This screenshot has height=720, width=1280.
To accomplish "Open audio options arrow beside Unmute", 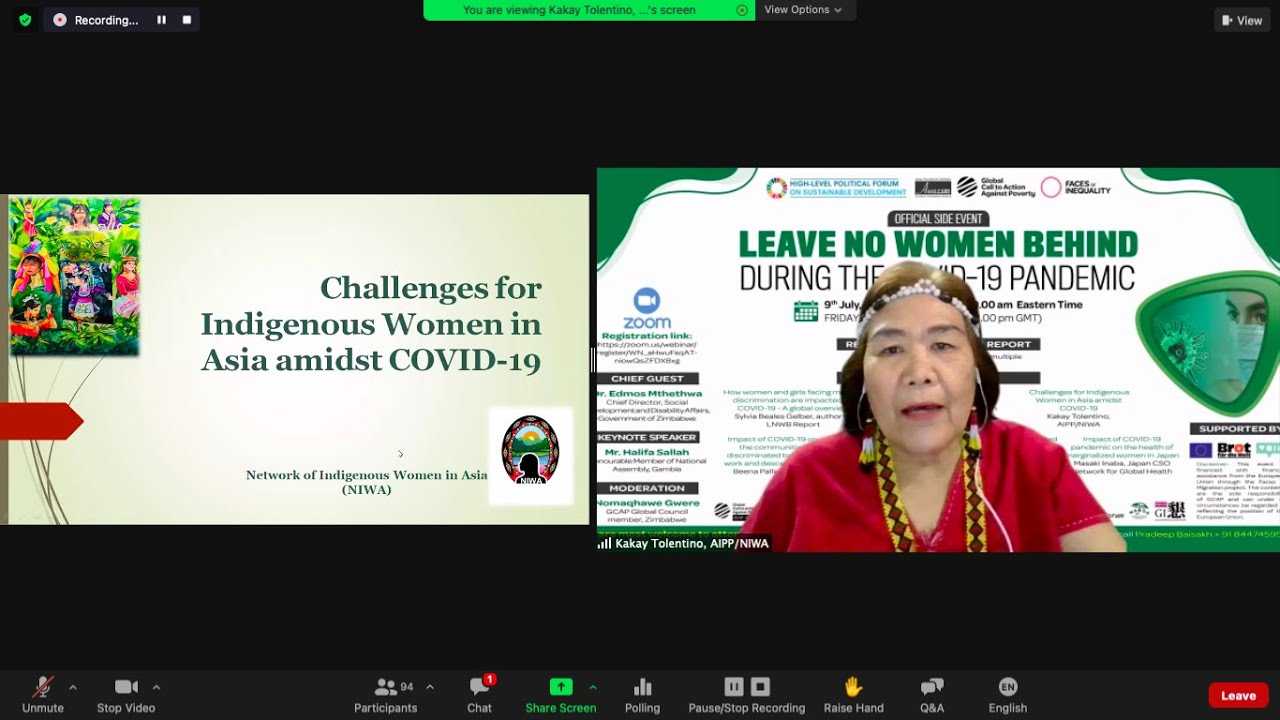I will pos(72,687).
